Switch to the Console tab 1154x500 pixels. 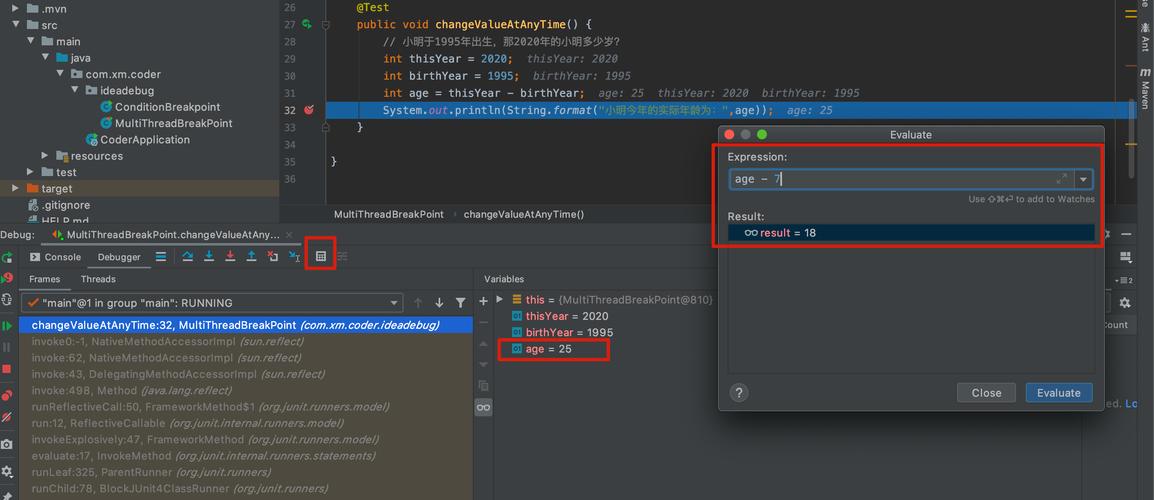click(55, 257)
